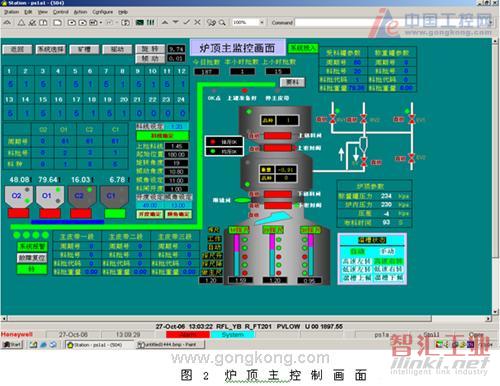Viewport: 500px width, 386px height.
Task: Click the X cancel icon in toolbar
Action: pyautogui.click(x=198, y=22)
